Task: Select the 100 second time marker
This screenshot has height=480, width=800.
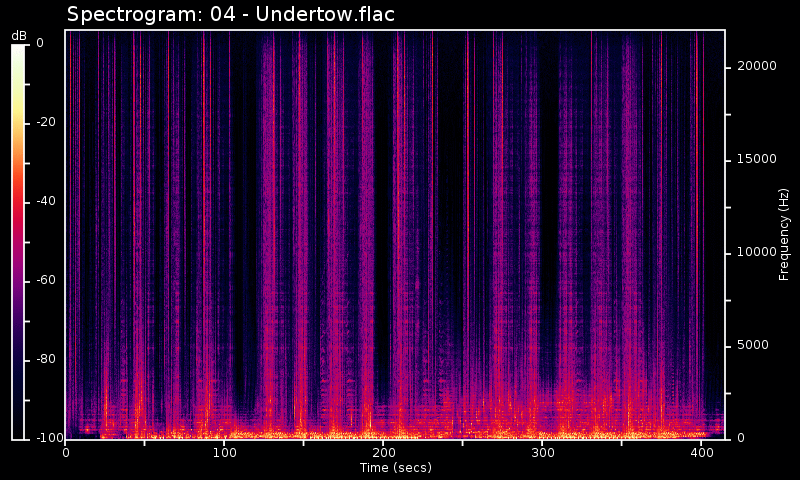Action: 225,453
